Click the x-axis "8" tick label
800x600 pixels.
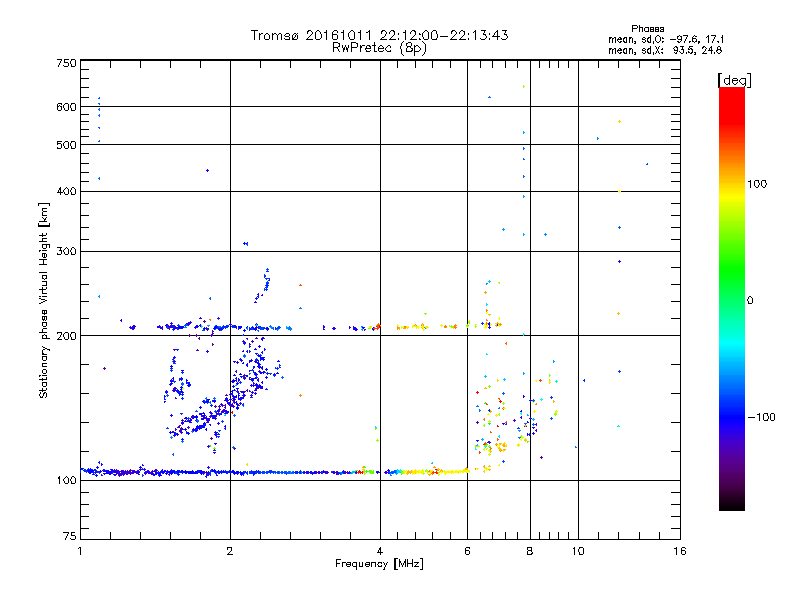click(x=530, y=551)
